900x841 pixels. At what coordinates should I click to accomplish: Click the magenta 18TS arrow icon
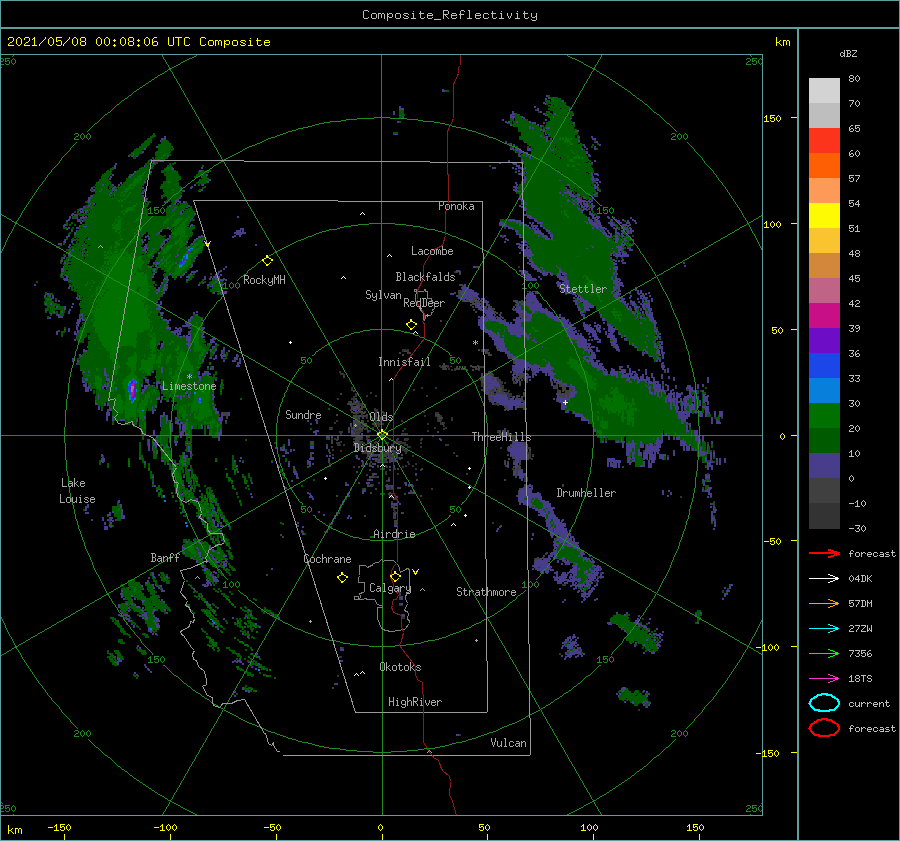824,679
